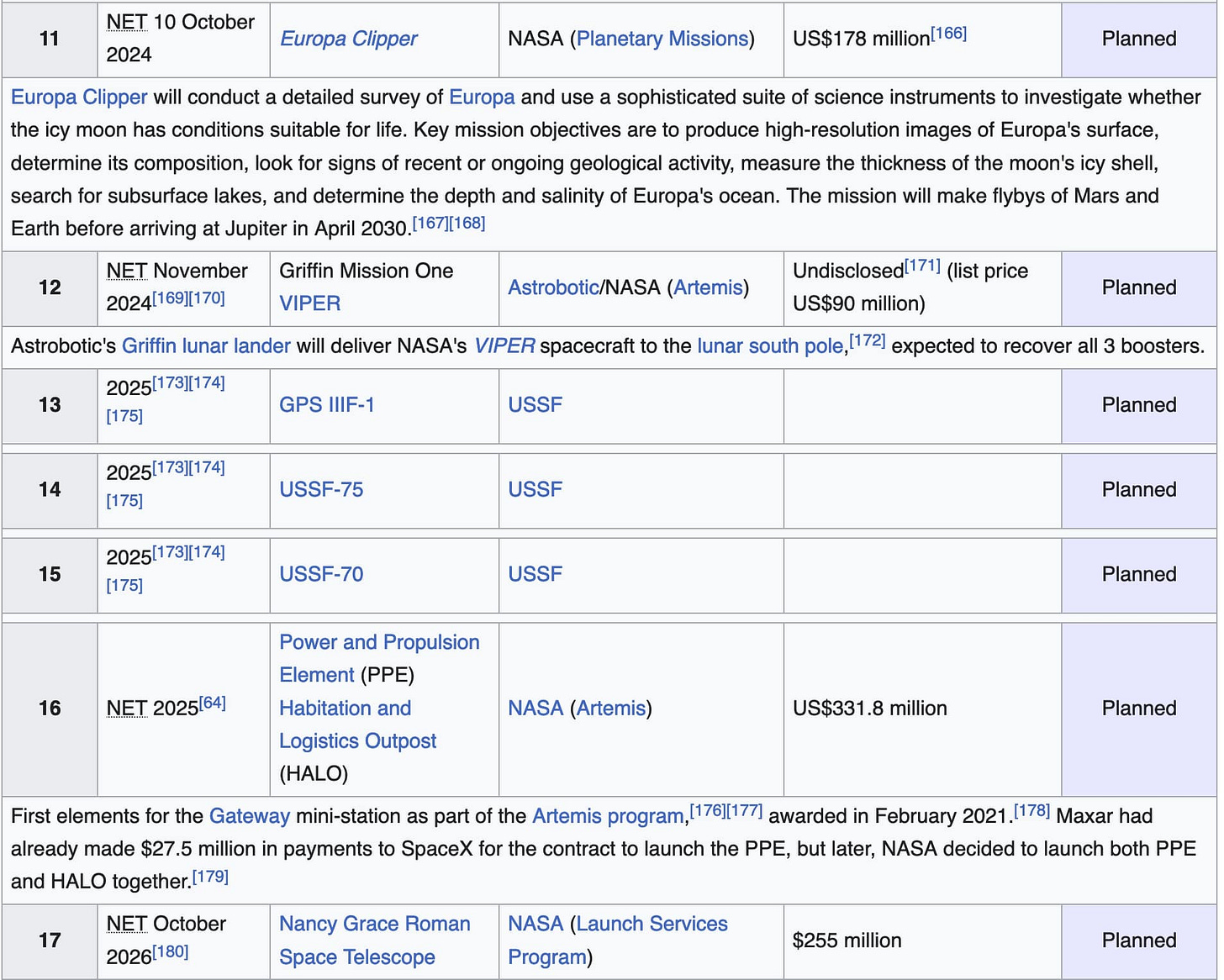Follow the NASA link in row 17
The height and width of the screenshot is (980, 1224).
click(x=535, y=924)
